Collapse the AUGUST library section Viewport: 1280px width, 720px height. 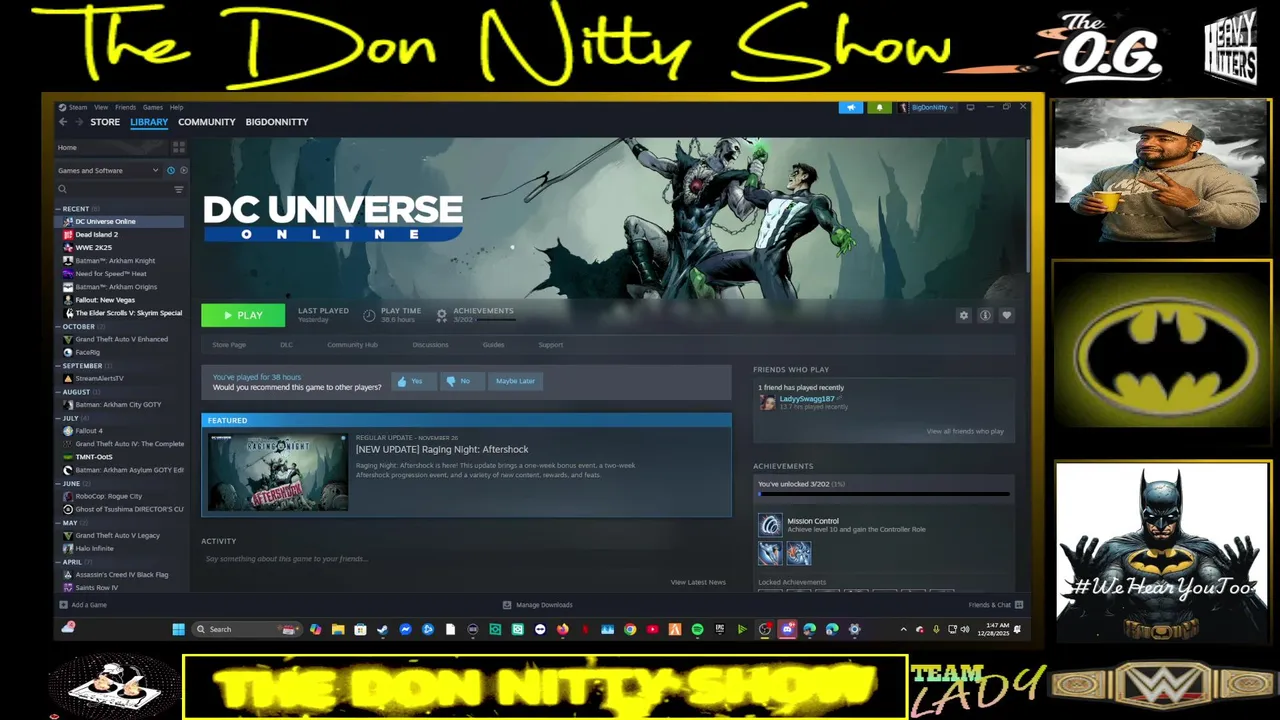pyautogui.click(x=58, y=392)
